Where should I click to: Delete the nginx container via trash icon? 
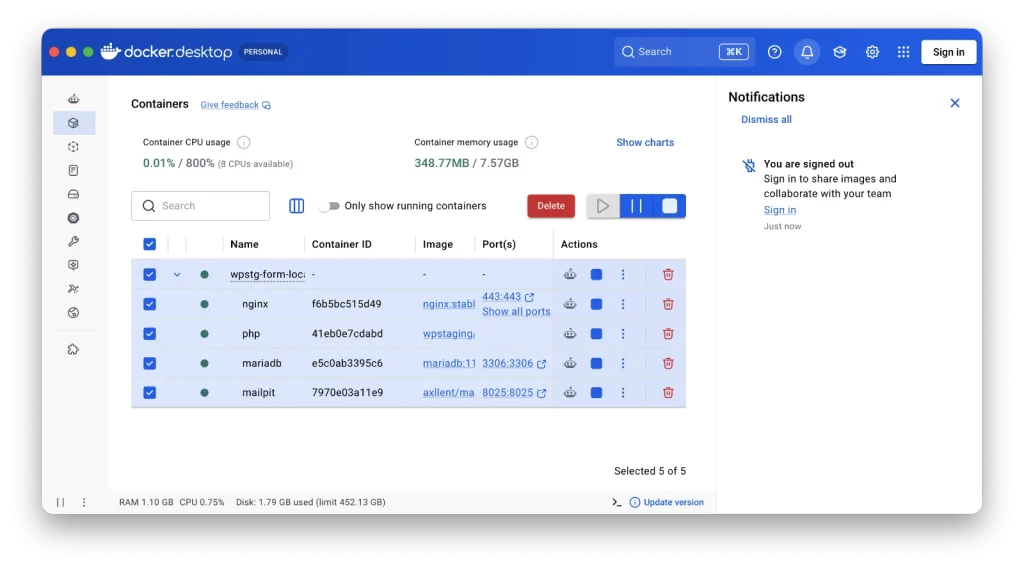(668, 304)
